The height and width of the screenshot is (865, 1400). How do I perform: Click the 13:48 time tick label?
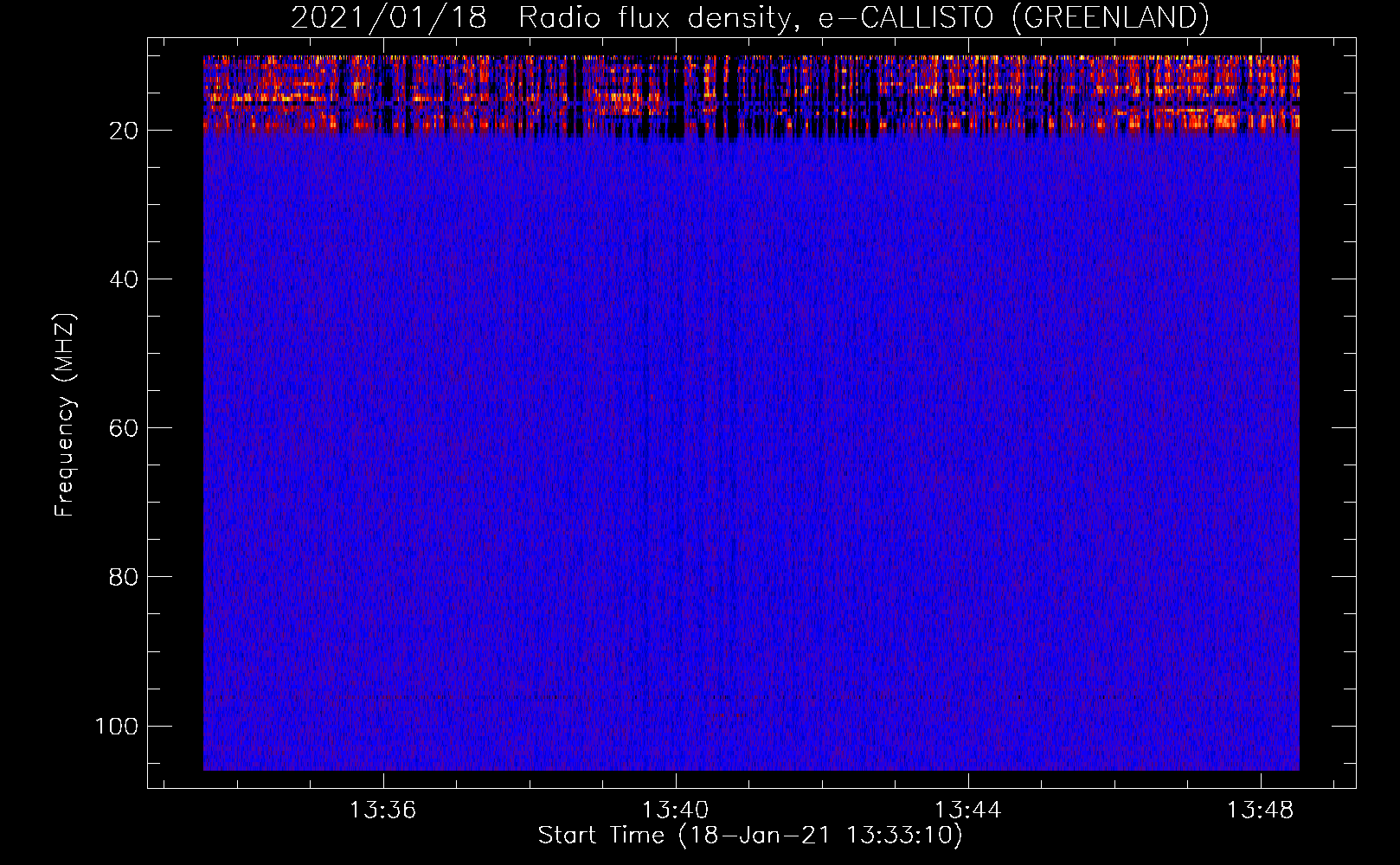[1261, 810]
